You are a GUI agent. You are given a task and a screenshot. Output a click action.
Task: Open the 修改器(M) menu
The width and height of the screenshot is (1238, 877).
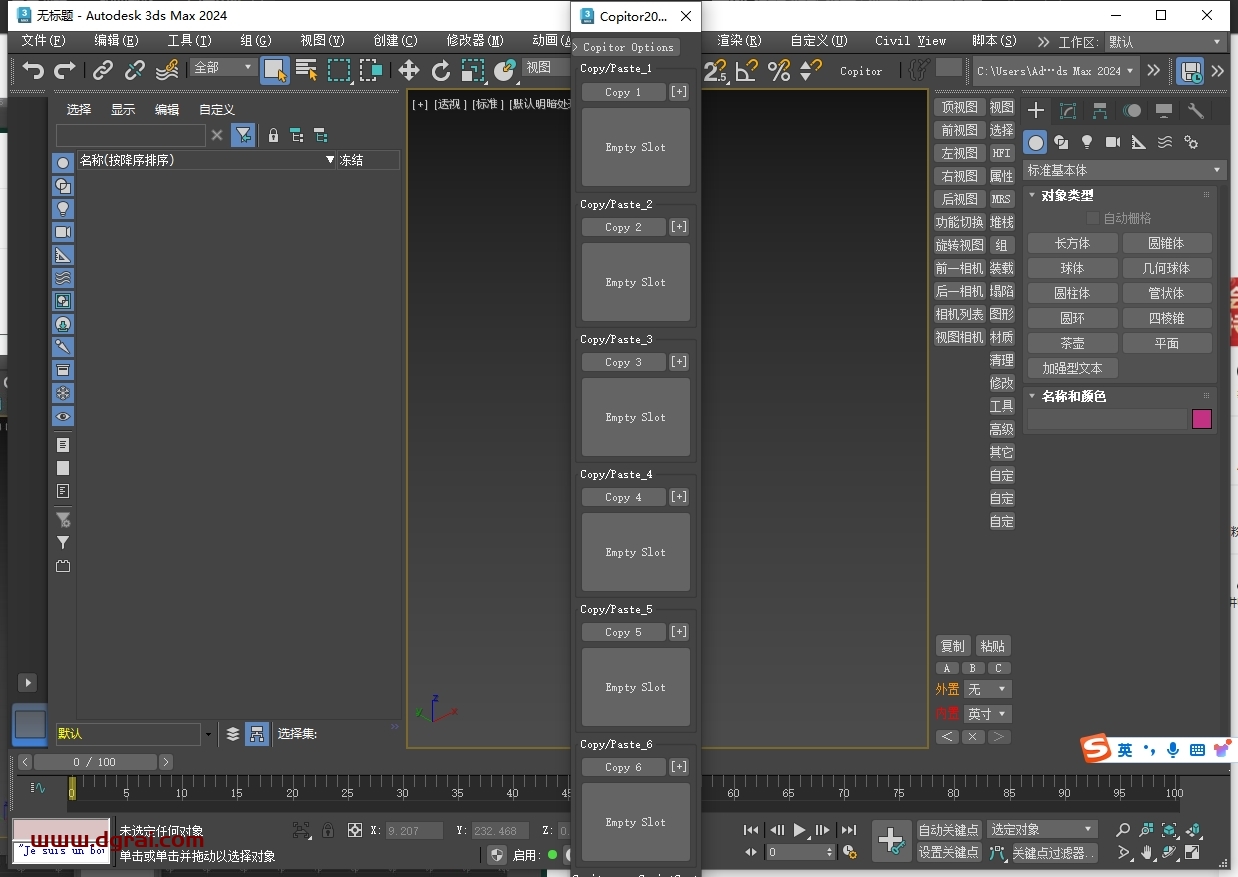475,41
